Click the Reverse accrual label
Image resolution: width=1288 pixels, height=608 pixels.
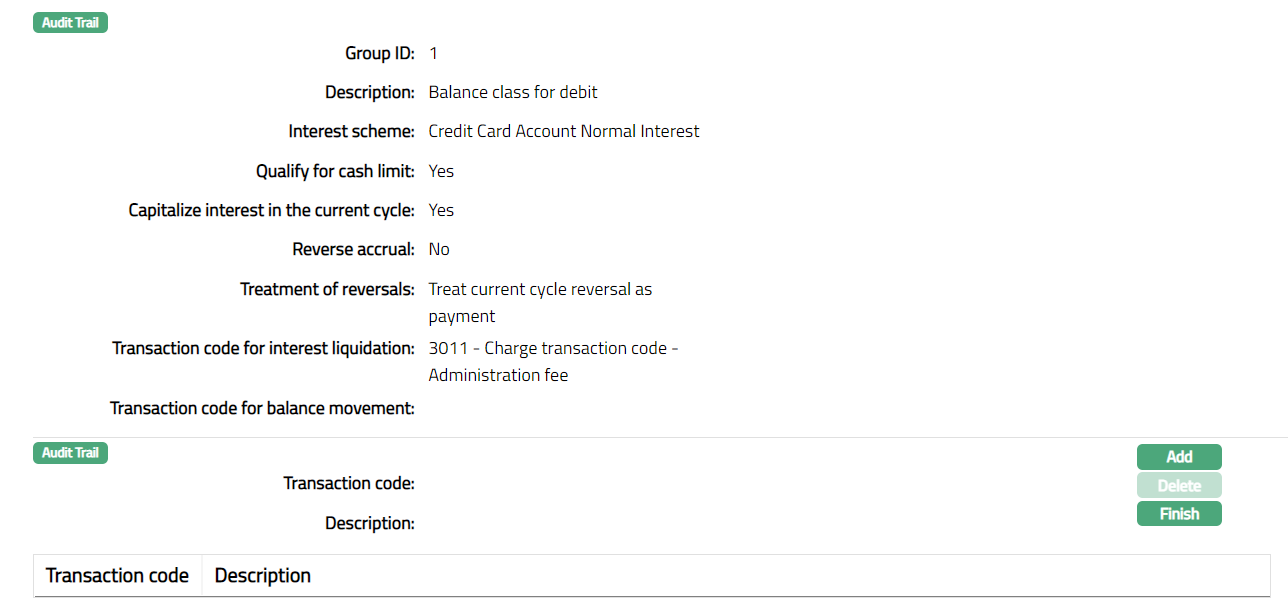click(353, 249)
